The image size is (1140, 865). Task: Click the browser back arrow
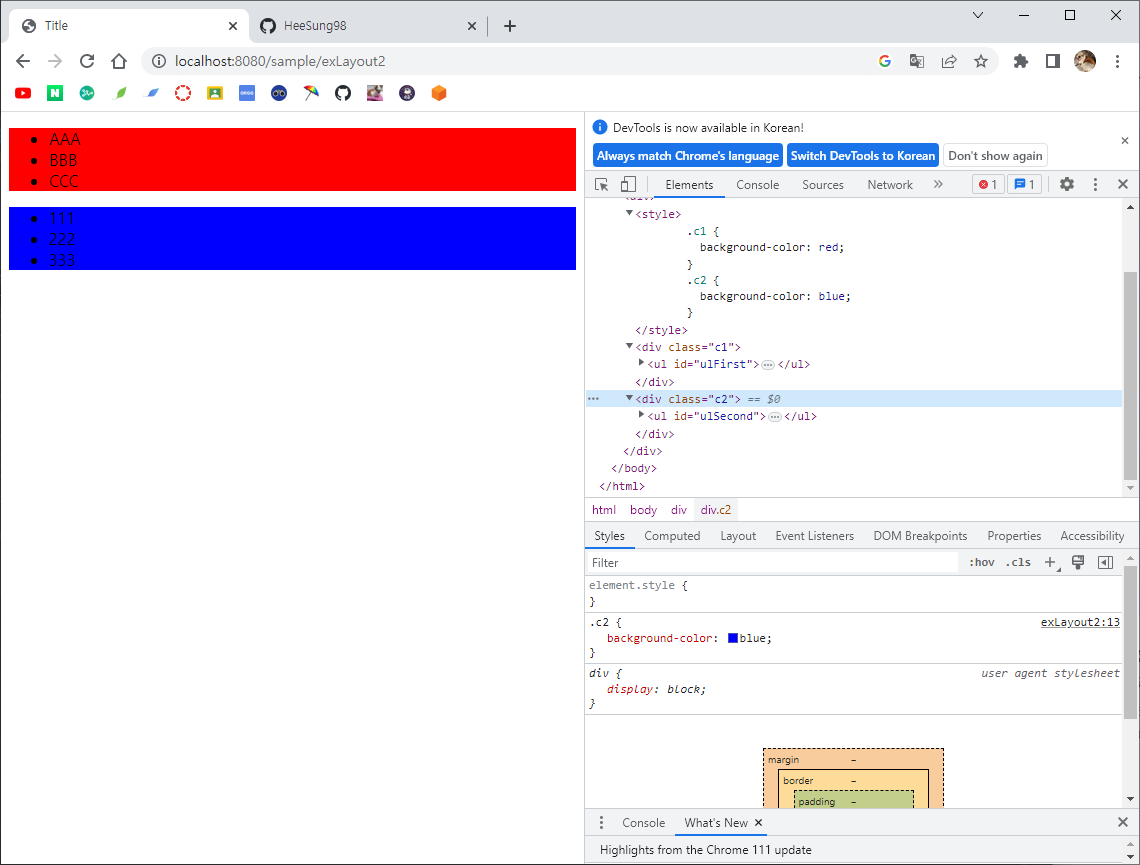click(23, 61)
